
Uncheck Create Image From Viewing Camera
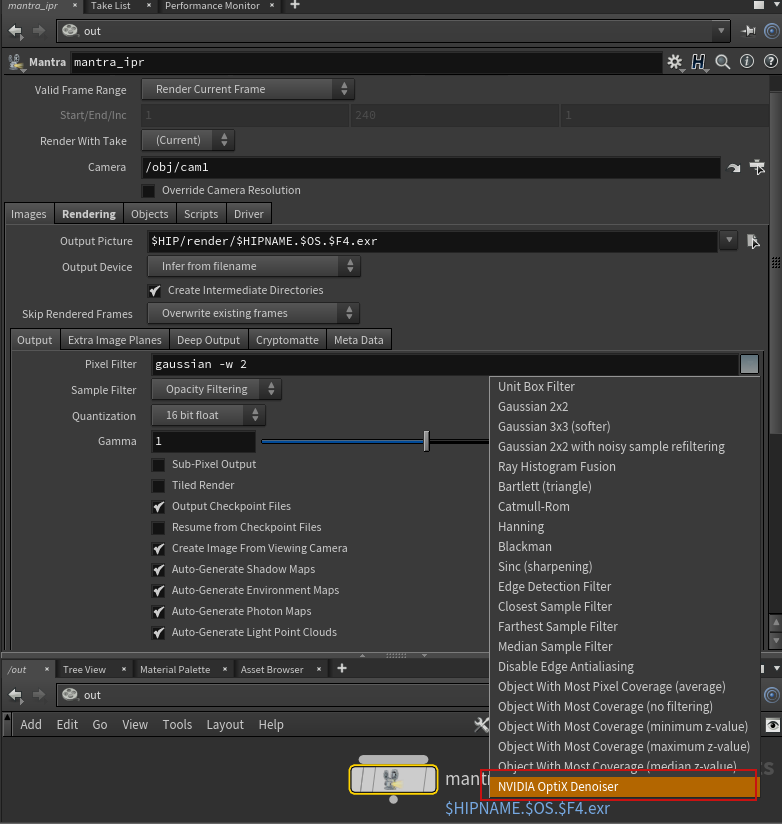click(158, 549)
